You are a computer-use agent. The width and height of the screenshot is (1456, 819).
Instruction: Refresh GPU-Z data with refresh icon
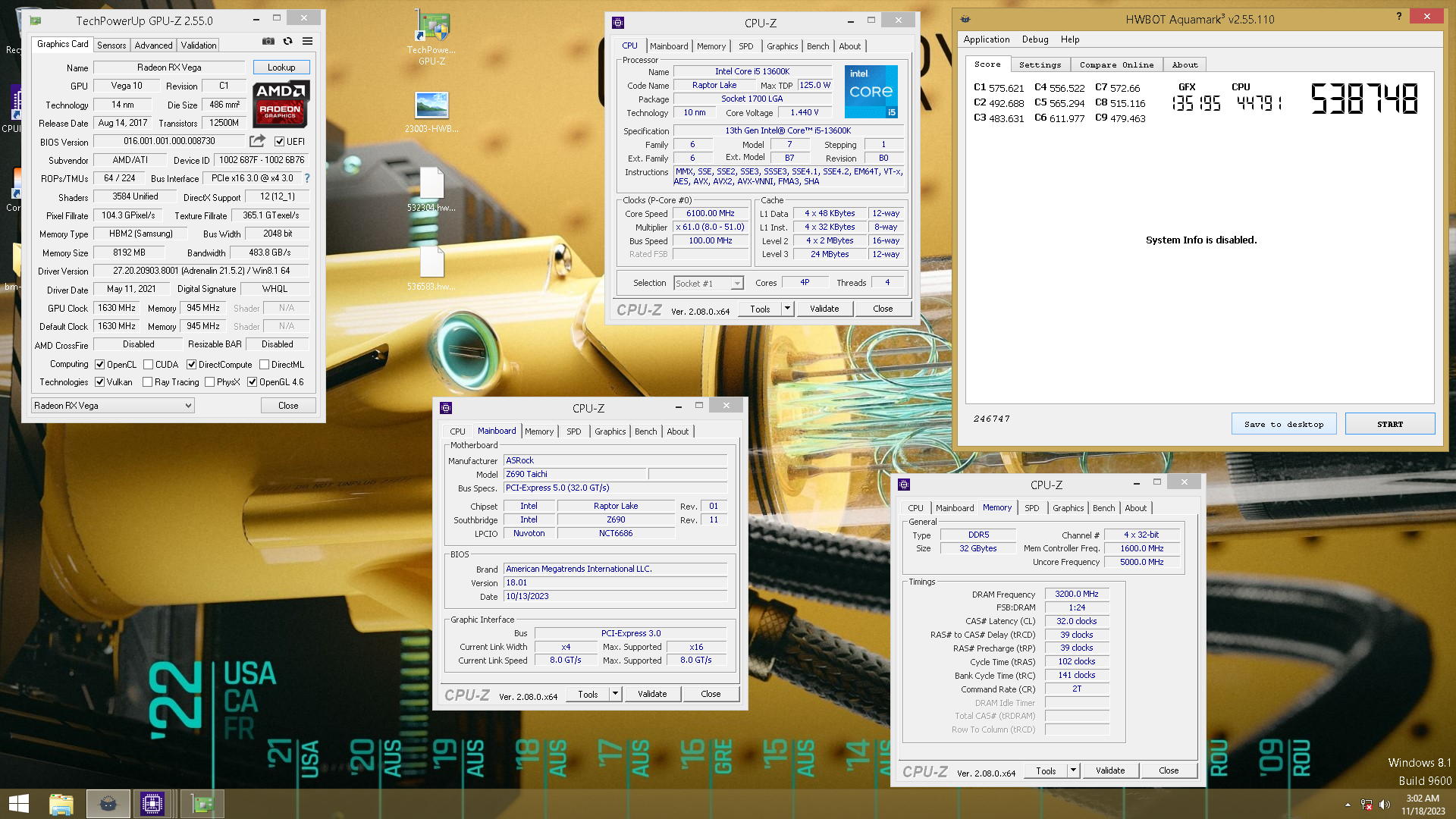point(287,41)
